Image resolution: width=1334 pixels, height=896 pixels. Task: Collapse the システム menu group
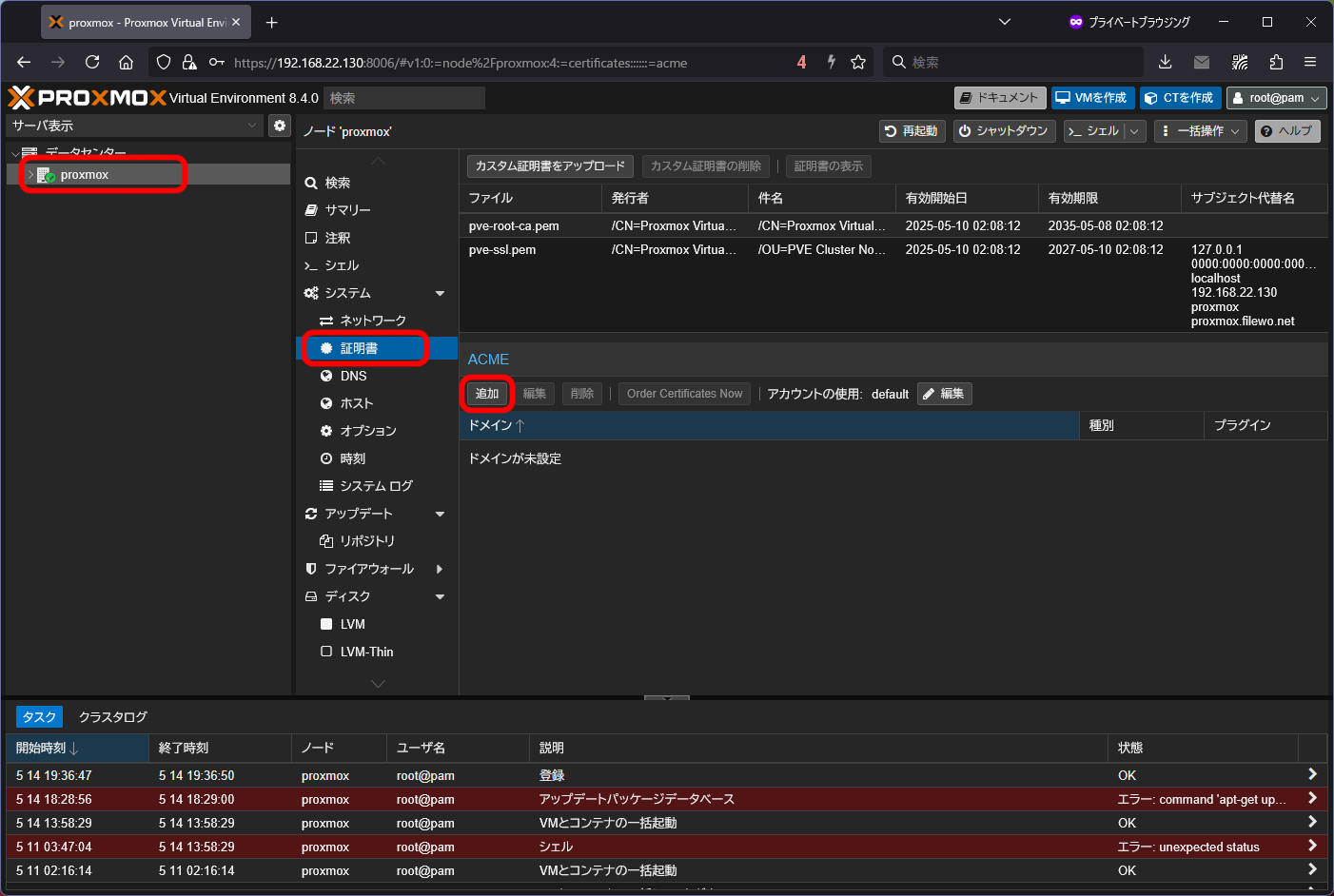pyautogui.click(x=440, y=293)
